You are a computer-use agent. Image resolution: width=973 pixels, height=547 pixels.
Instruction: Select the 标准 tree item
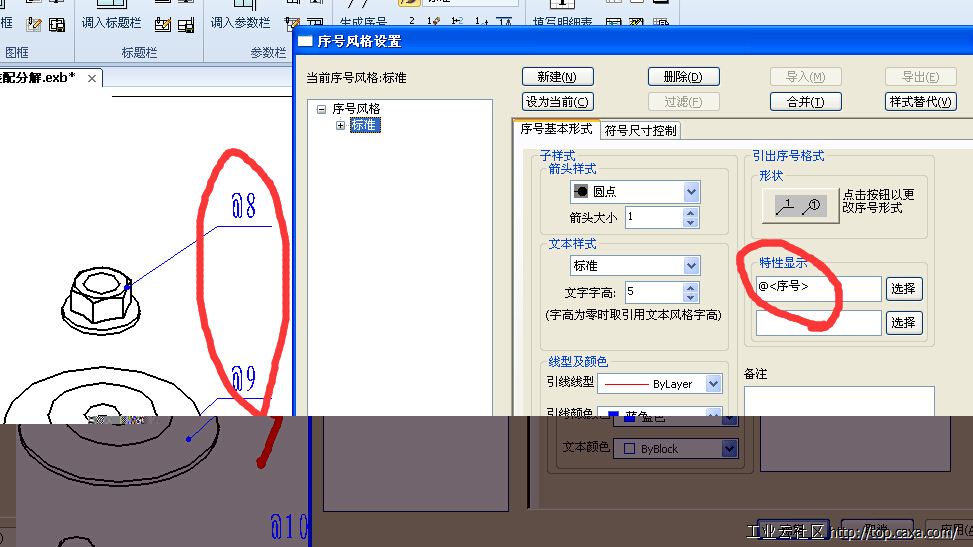coord(365,125)
